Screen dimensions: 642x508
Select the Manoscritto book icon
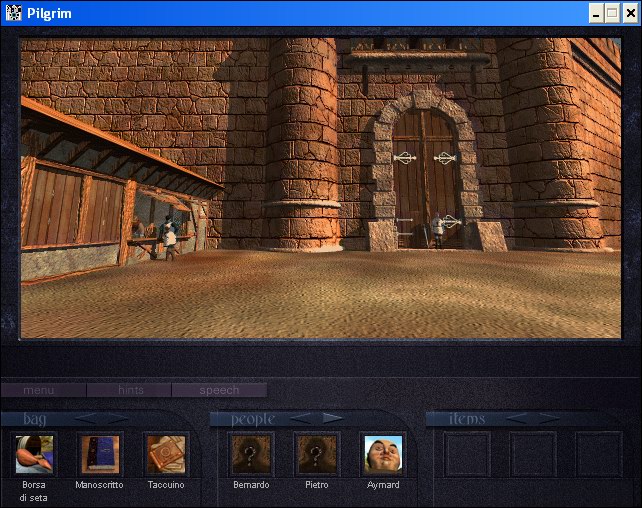coord(100,454)
